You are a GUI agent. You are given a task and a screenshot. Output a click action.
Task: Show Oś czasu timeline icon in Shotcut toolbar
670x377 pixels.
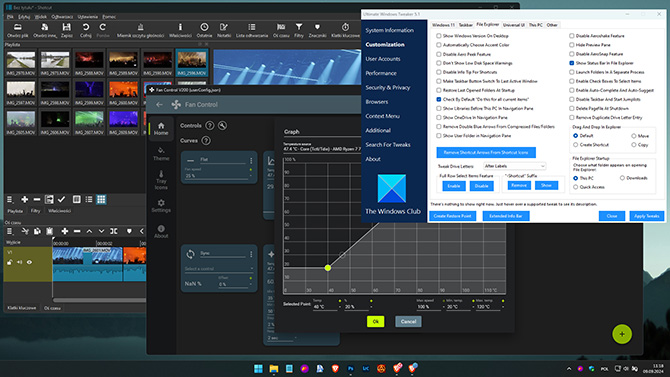(281, 27)
